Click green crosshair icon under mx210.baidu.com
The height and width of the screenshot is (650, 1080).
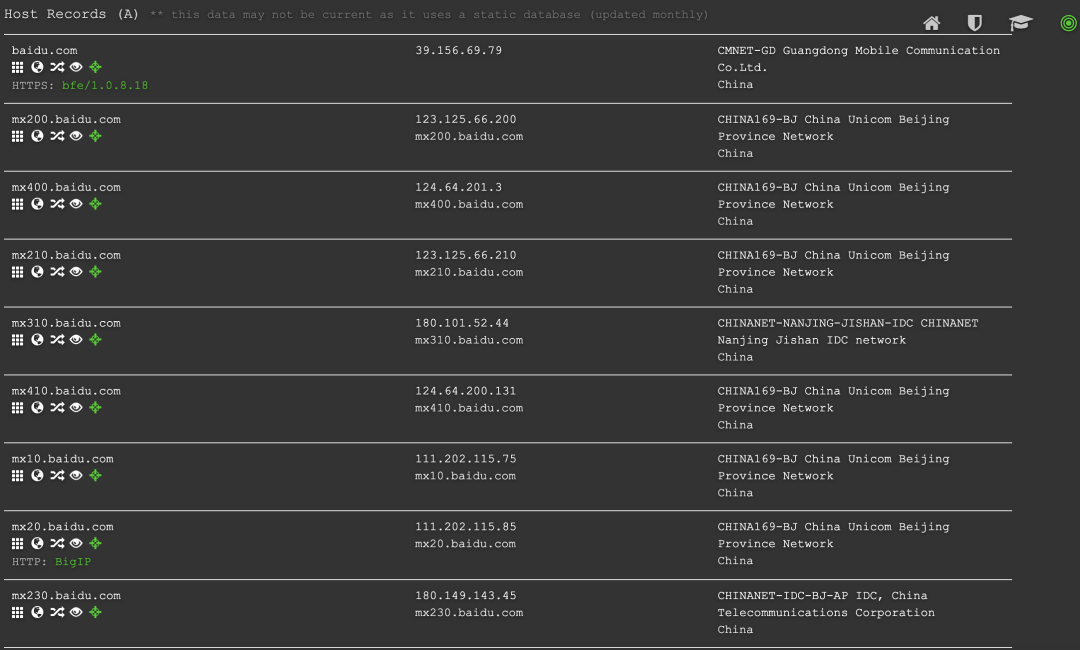pyautogui.click(x=95, y=271)
